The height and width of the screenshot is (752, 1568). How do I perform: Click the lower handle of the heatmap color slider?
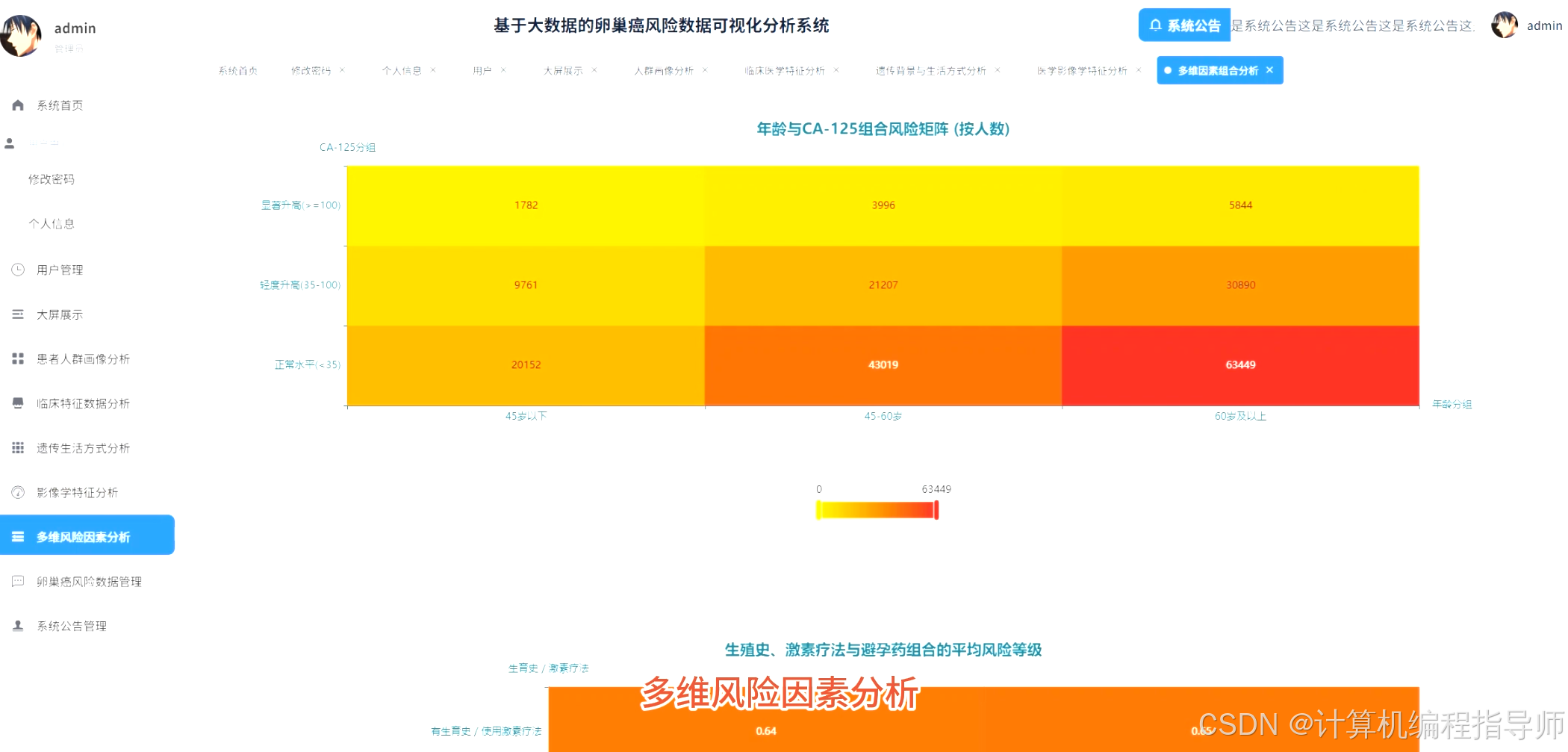[819, 510]
